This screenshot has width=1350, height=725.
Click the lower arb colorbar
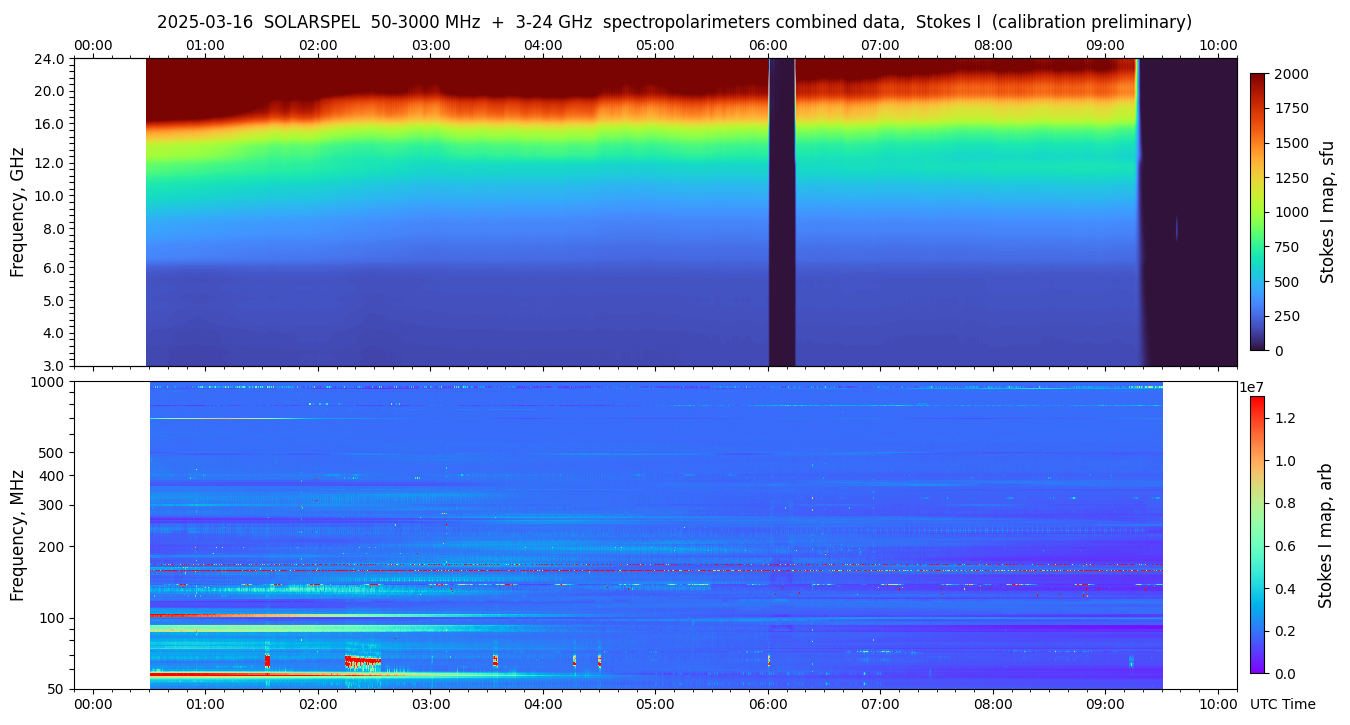(1257, 534)
